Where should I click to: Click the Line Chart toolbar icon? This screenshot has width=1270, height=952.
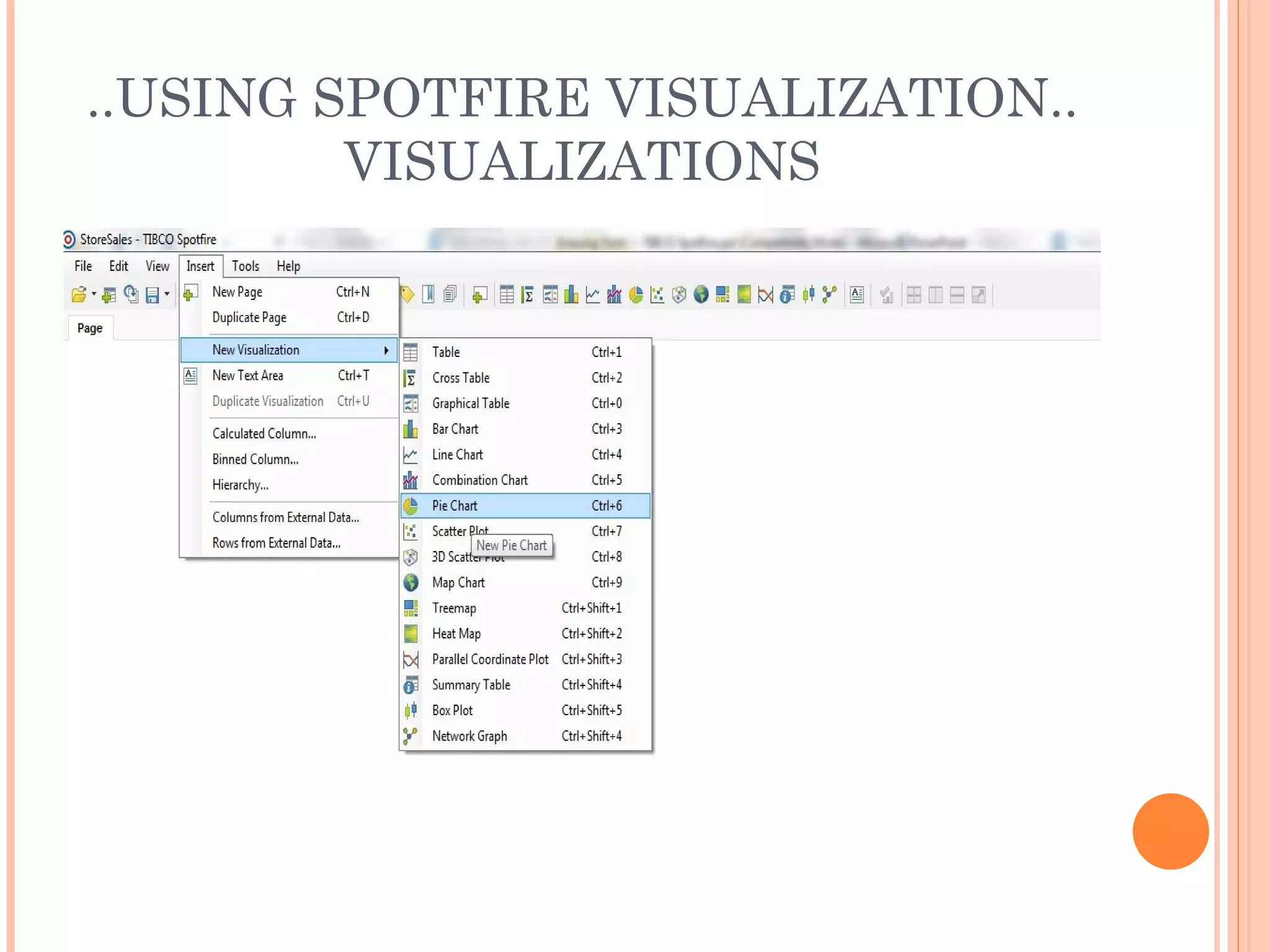(593, 295)
